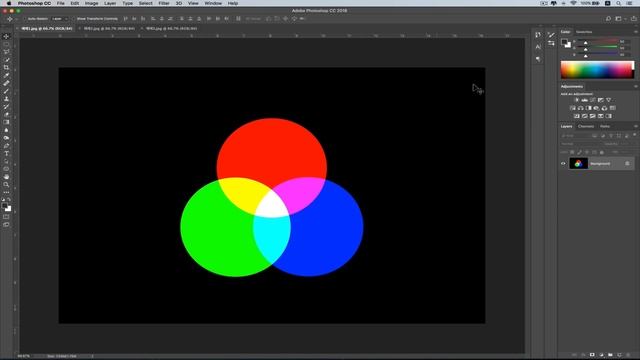
Task: Click the search icon in options bar
Action: (608, 18)
